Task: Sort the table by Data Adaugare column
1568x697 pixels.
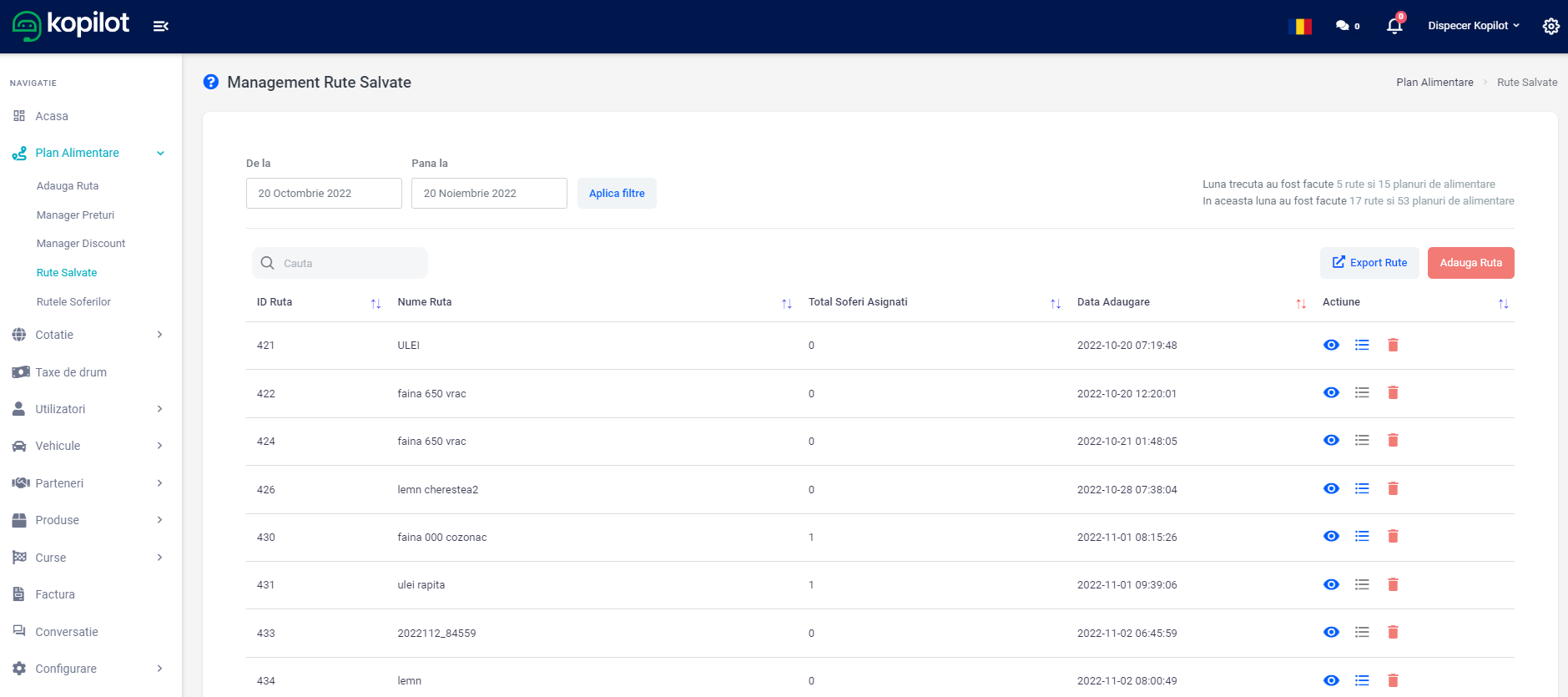Action: pyautogui.click(x=1113, y=302)
